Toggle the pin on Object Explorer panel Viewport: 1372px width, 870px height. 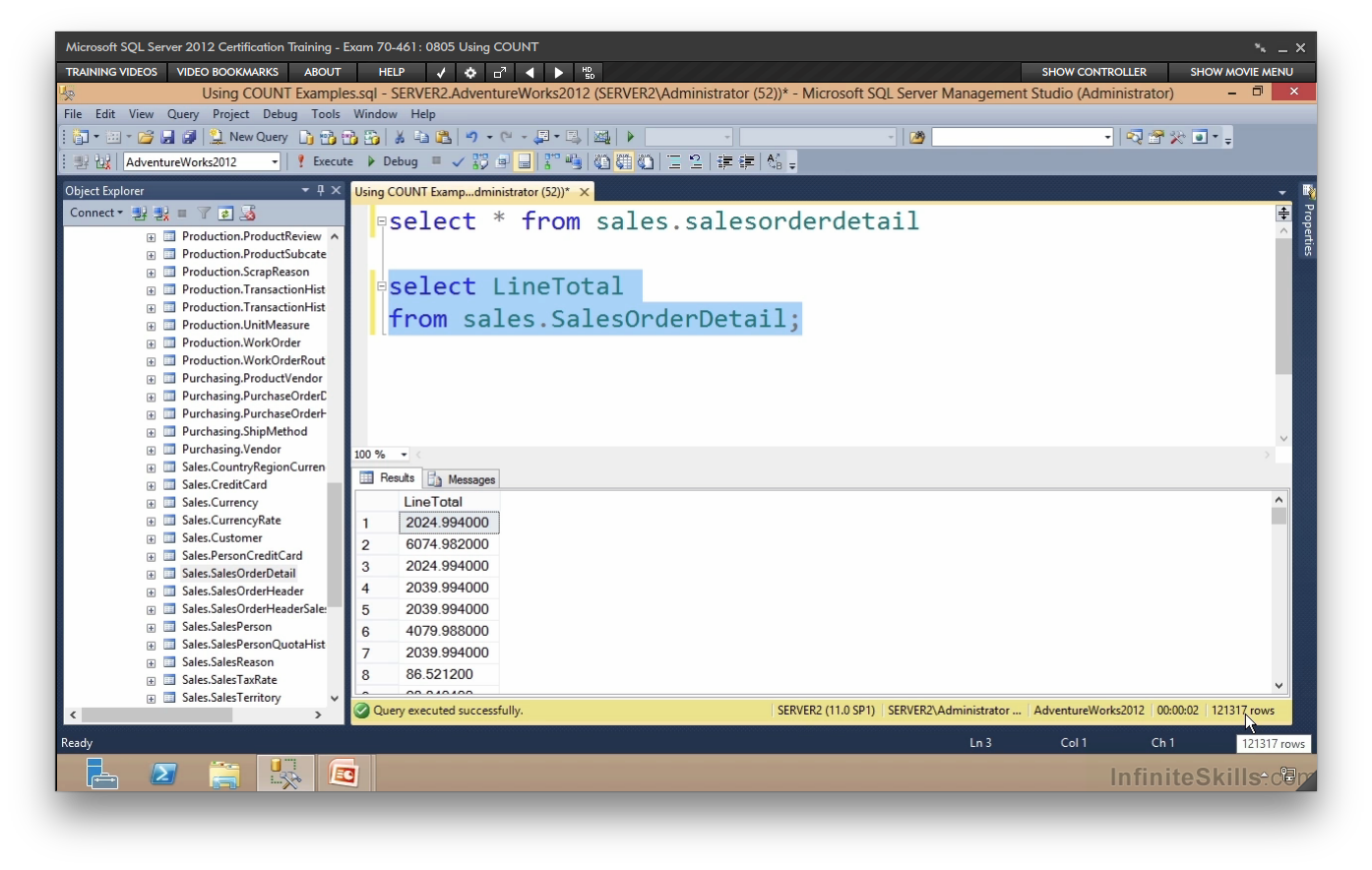point(320,190)
